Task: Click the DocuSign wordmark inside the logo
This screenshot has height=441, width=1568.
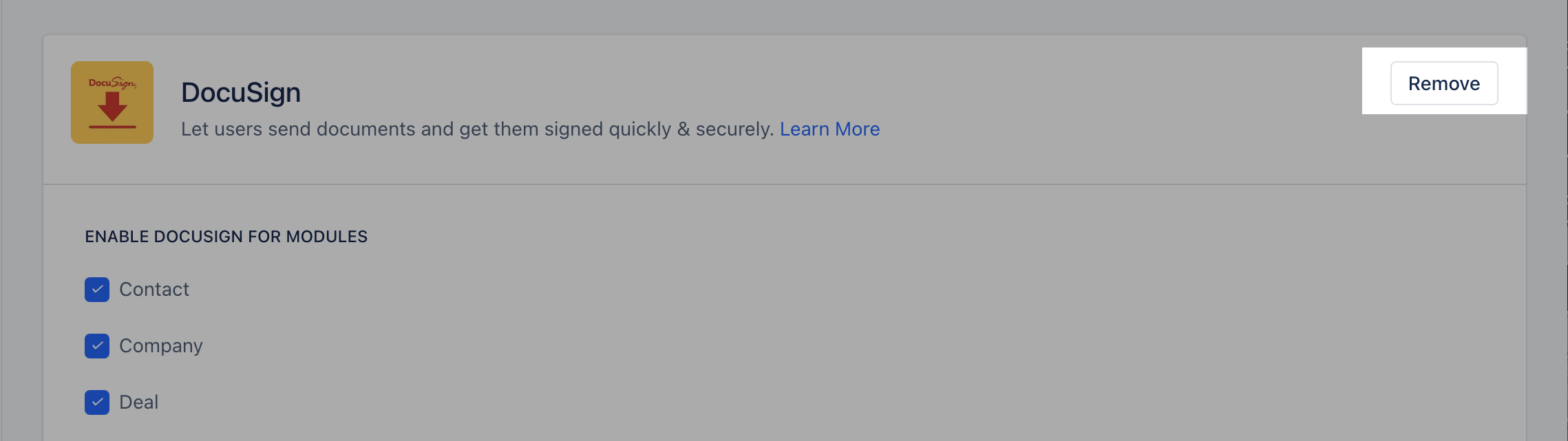Action: point(112,83)
